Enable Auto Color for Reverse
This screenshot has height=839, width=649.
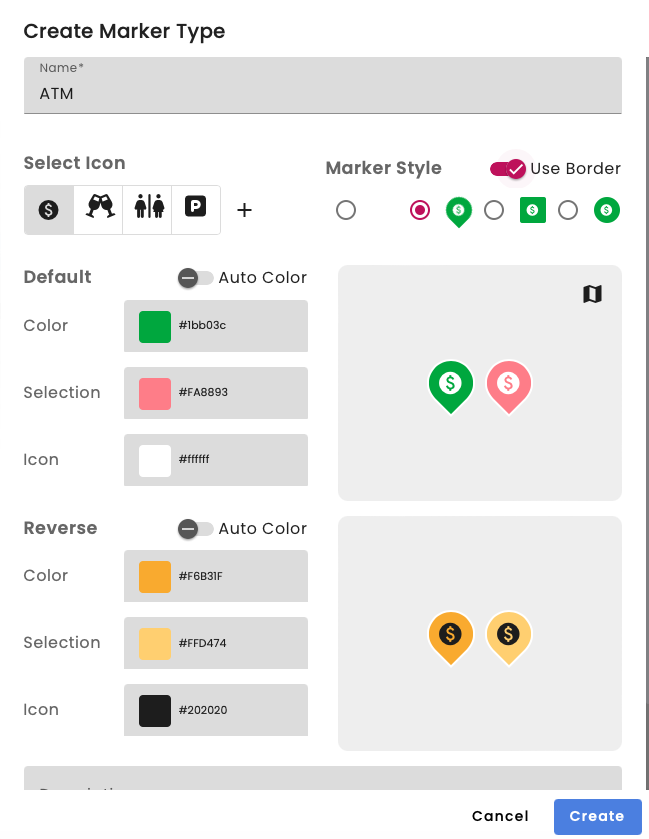pos(194,529)
